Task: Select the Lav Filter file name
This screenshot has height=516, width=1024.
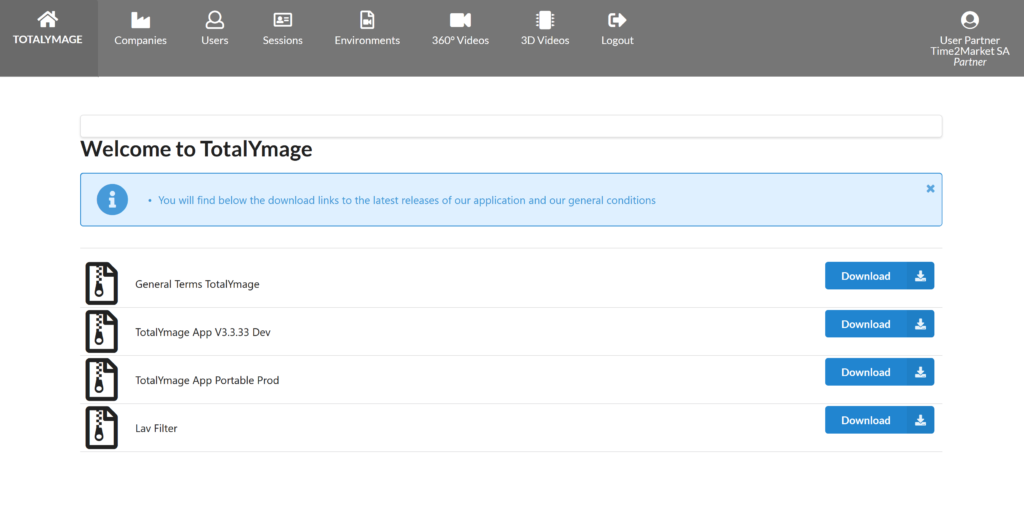Action: [156, 428]
